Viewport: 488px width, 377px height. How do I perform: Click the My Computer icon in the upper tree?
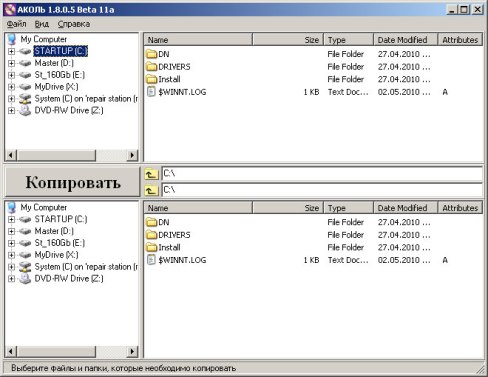[x=12, y=39]
